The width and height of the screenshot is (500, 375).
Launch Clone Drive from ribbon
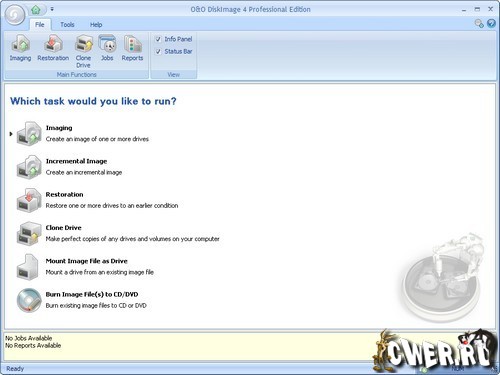[x=83, y=51]
